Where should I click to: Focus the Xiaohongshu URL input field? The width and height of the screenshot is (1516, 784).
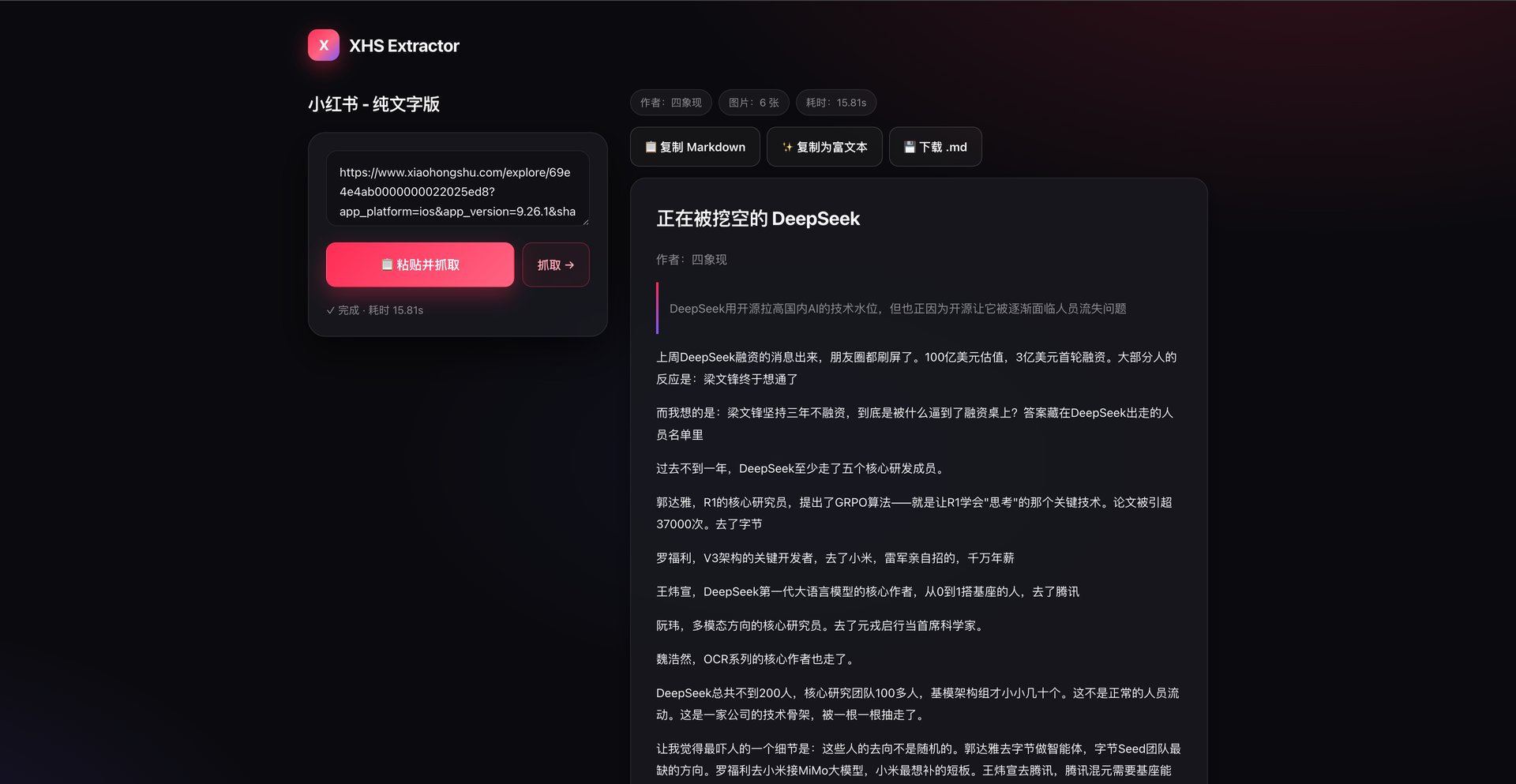tap(458, 188)
